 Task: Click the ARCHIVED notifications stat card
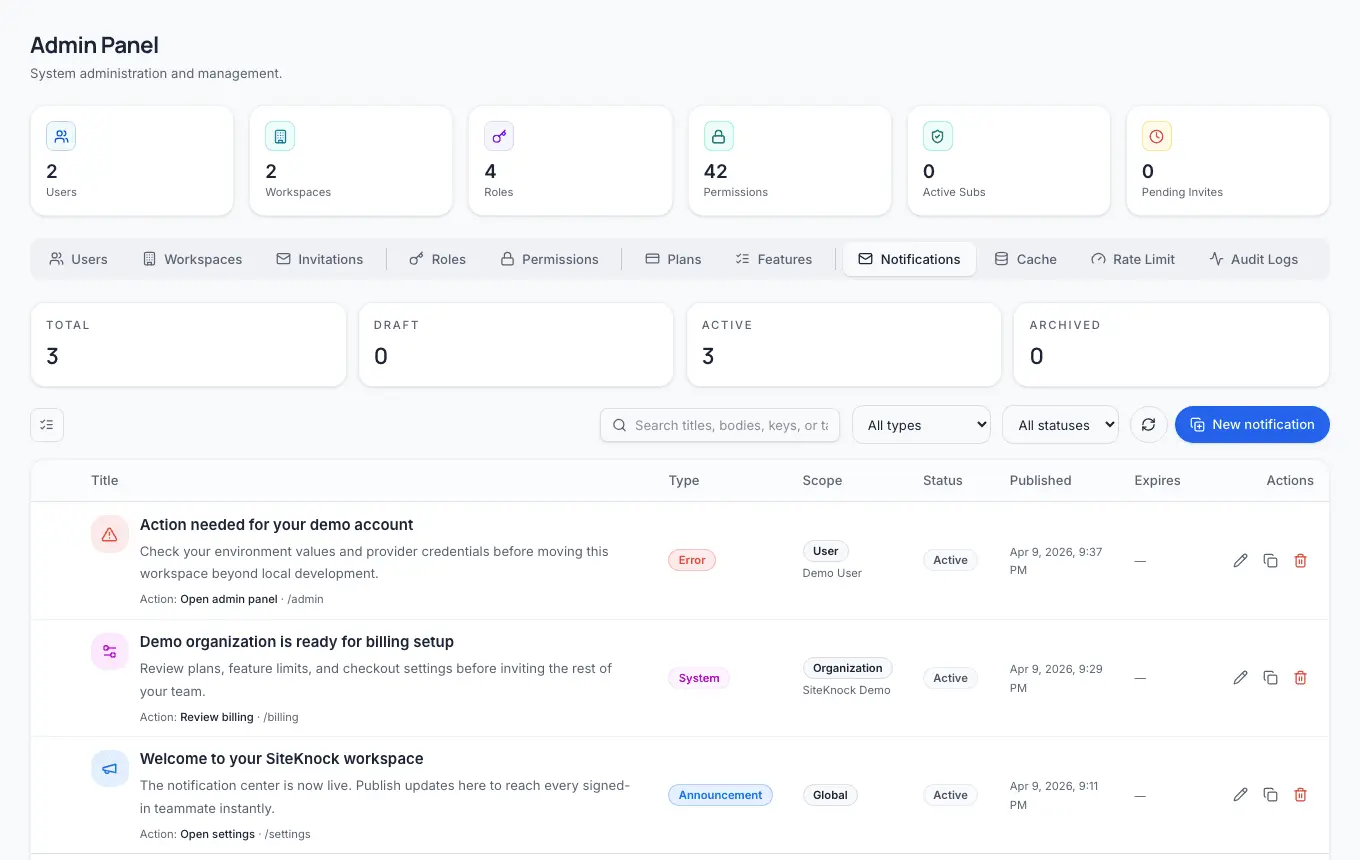[x=1171, y=345]
